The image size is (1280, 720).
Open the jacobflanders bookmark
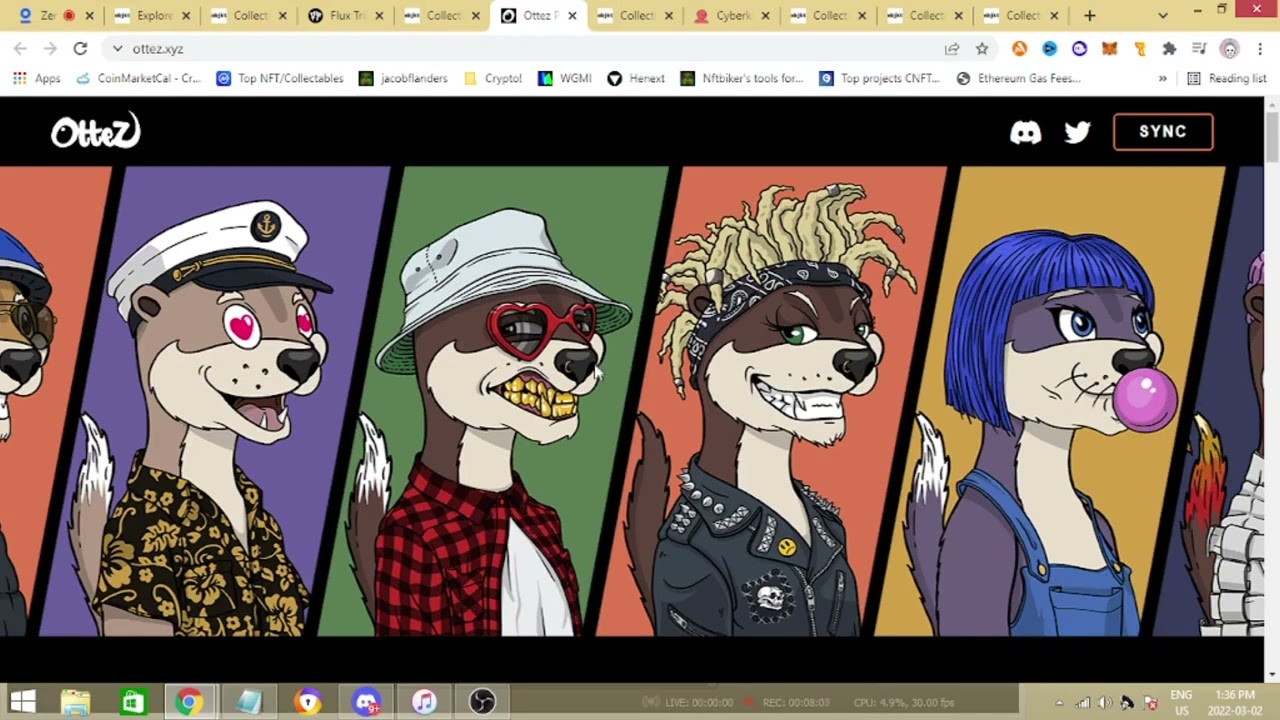tap(403, 78)
